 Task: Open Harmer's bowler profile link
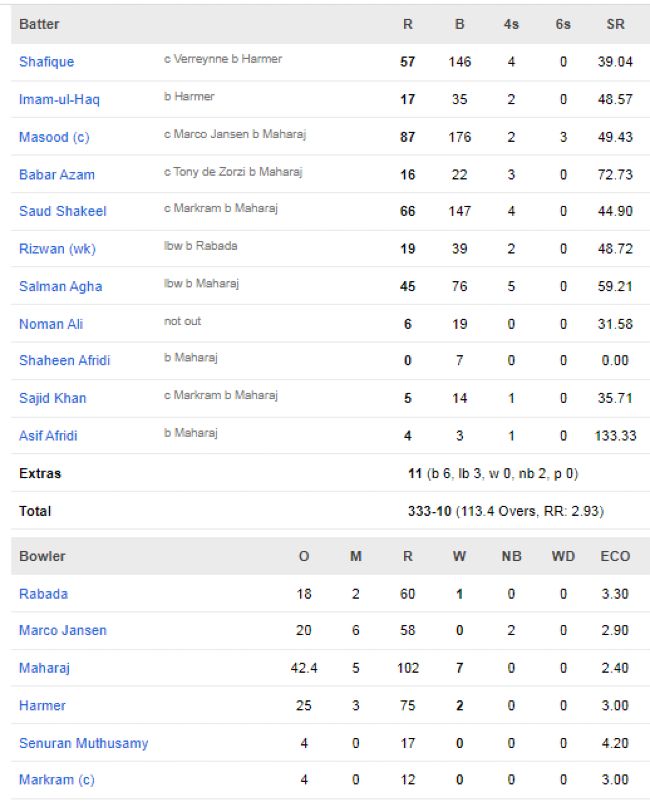tap(42, 706)
